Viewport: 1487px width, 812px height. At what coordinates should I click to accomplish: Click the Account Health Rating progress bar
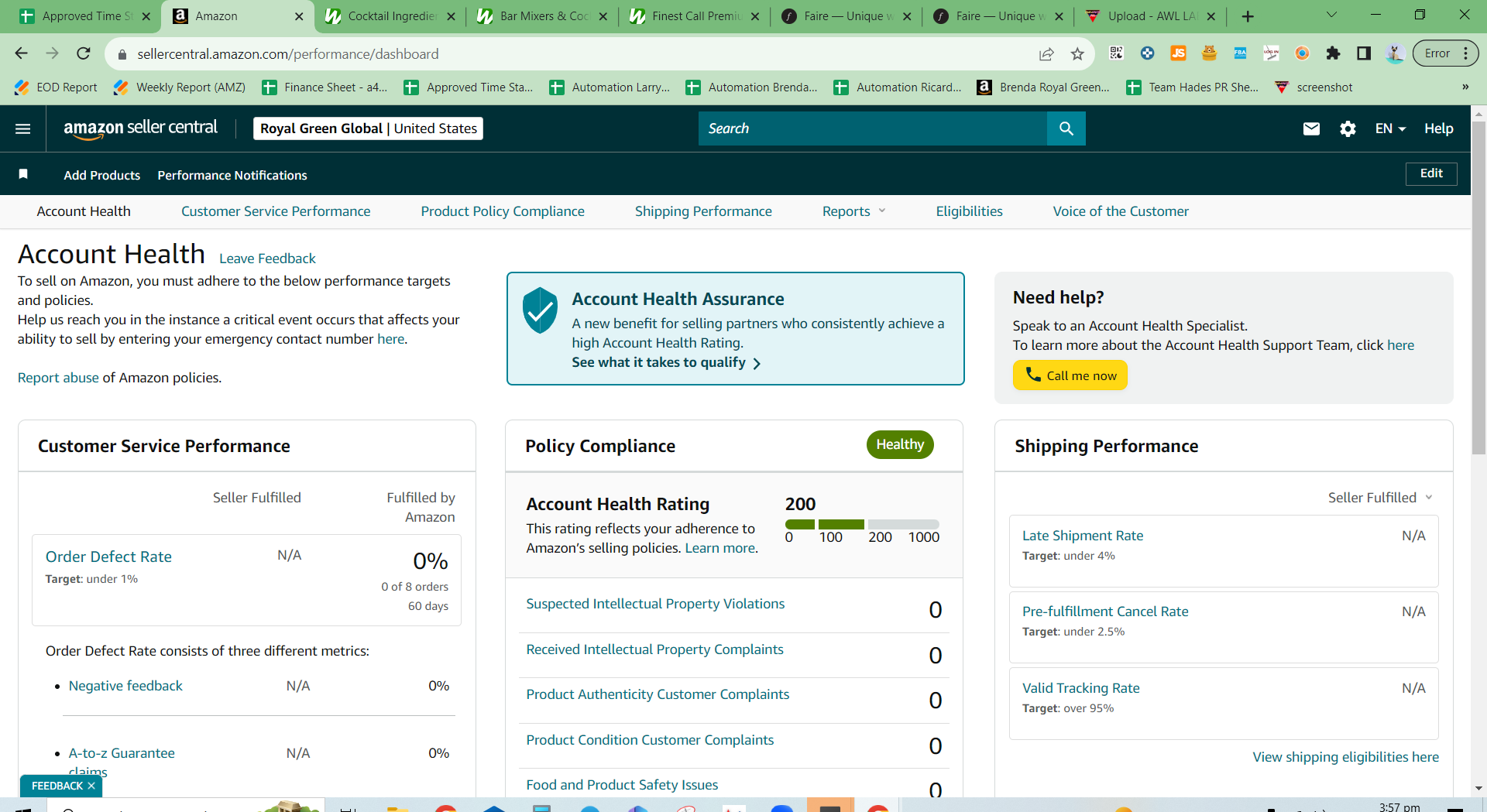point(862,524)
